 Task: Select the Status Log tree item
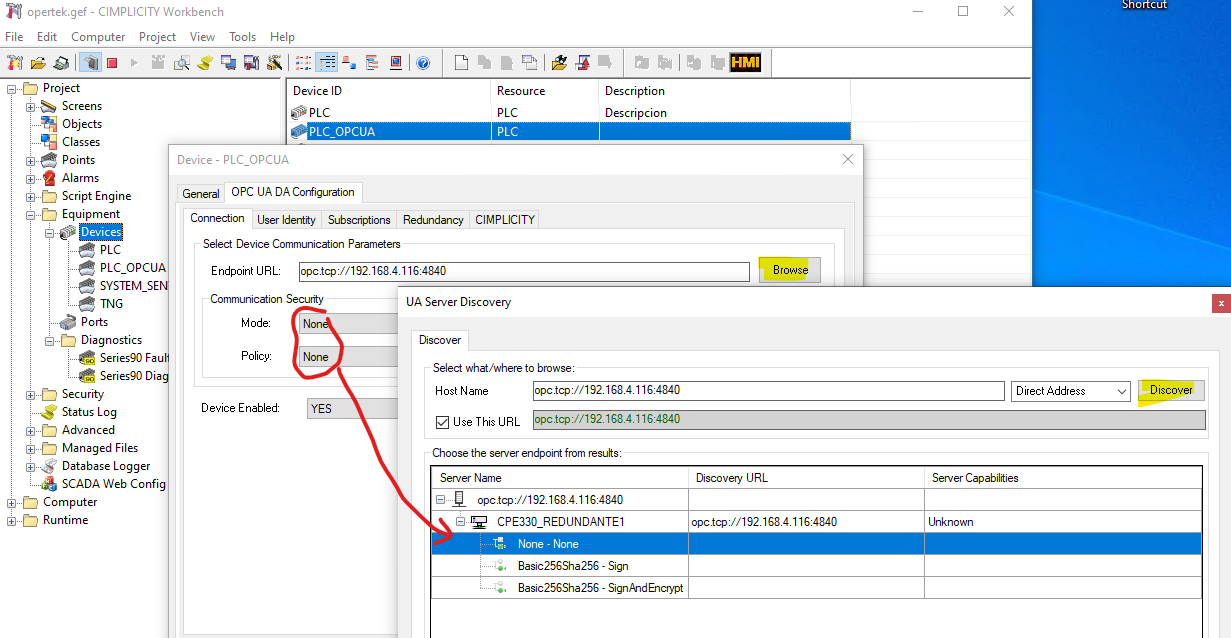[x=89, y=412]
